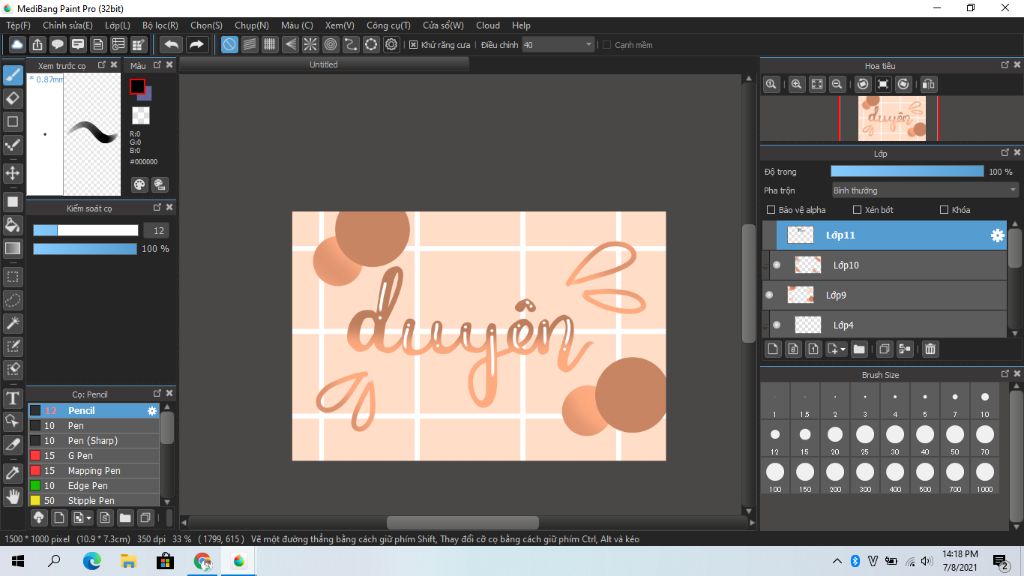Select the Eraser tool

coord(12,99)
